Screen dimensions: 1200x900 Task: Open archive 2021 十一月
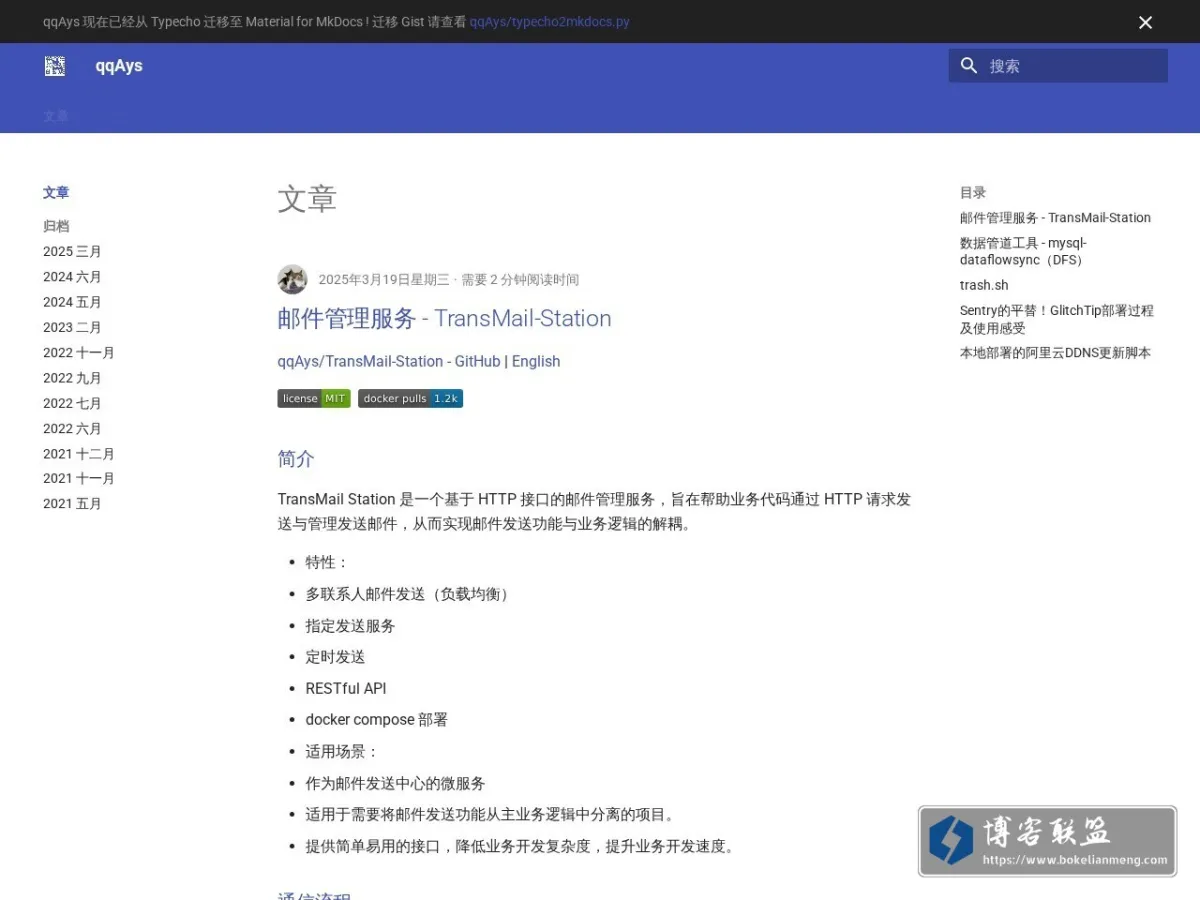[x=79, y=478]
